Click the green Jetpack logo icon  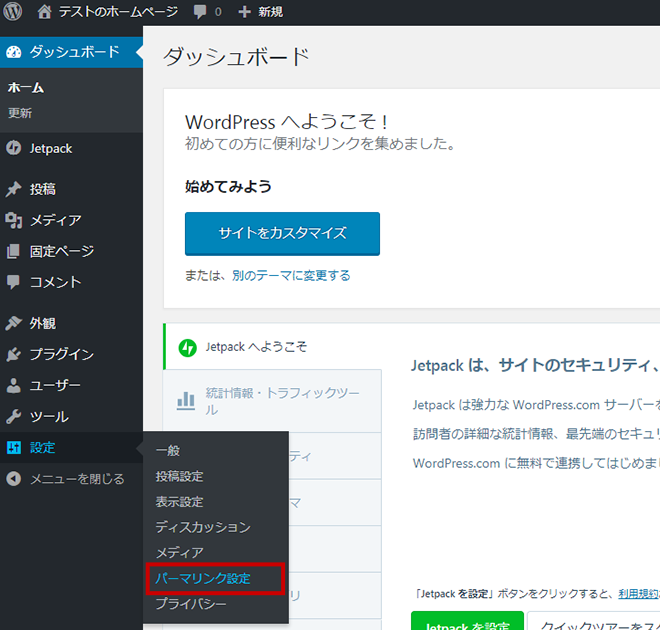pos(188,348)
